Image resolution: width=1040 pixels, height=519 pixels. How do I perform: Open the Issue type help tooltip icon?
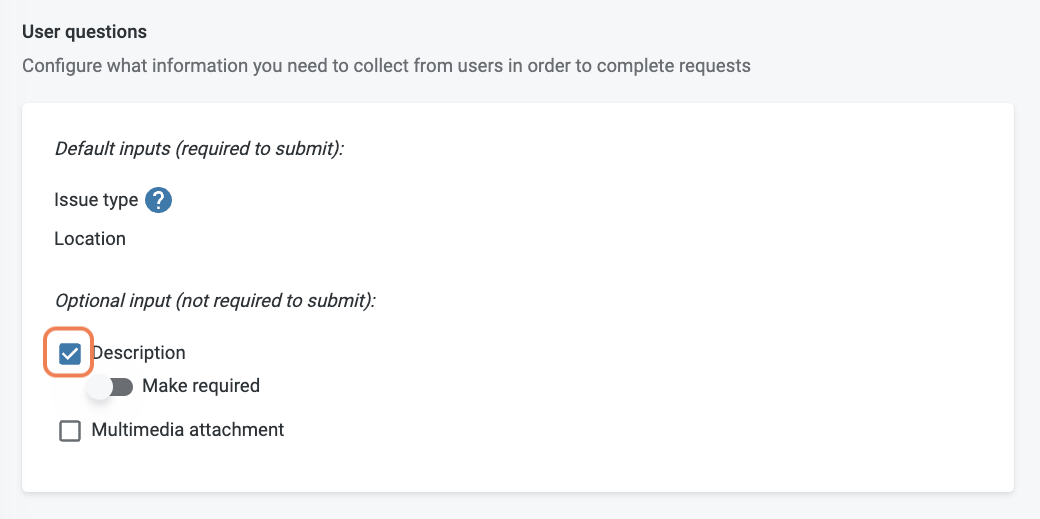click(x=158, y=200)
